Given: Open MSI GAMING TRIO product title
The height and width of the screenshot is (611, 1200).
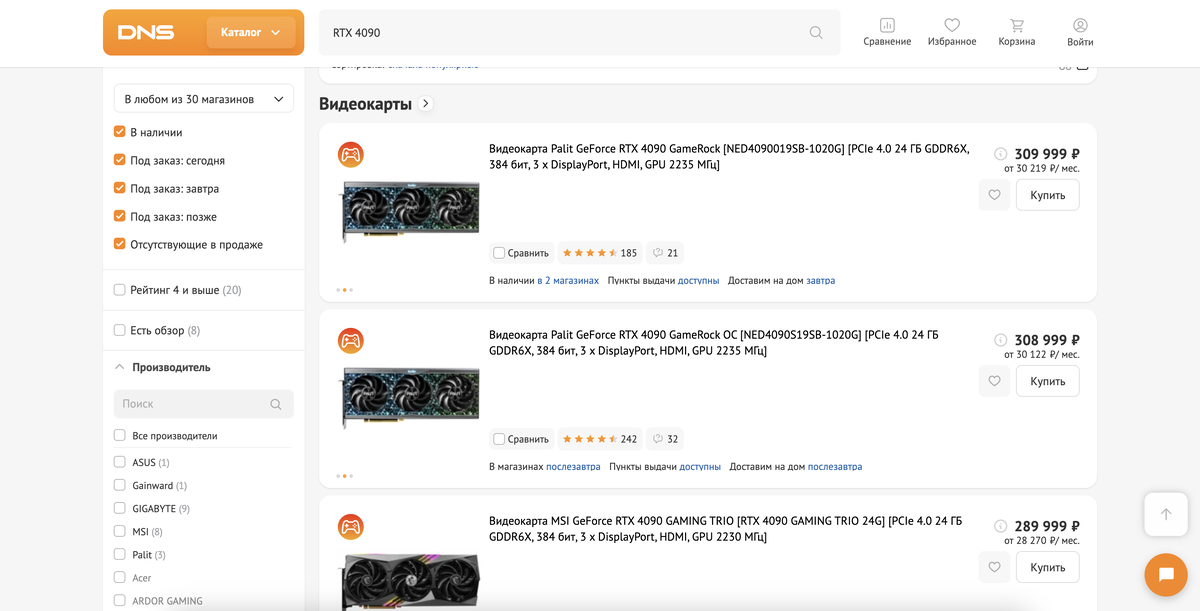Looking at the screenshot, I should tap(725, 529).
